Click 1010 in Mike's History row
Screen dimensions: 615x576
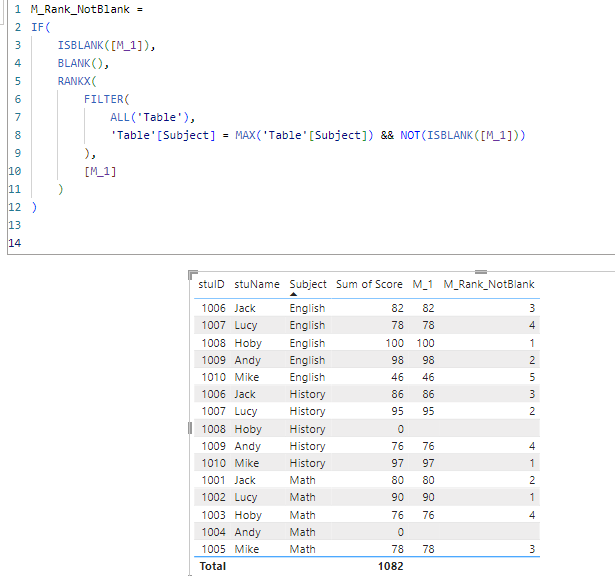(213, 463)
